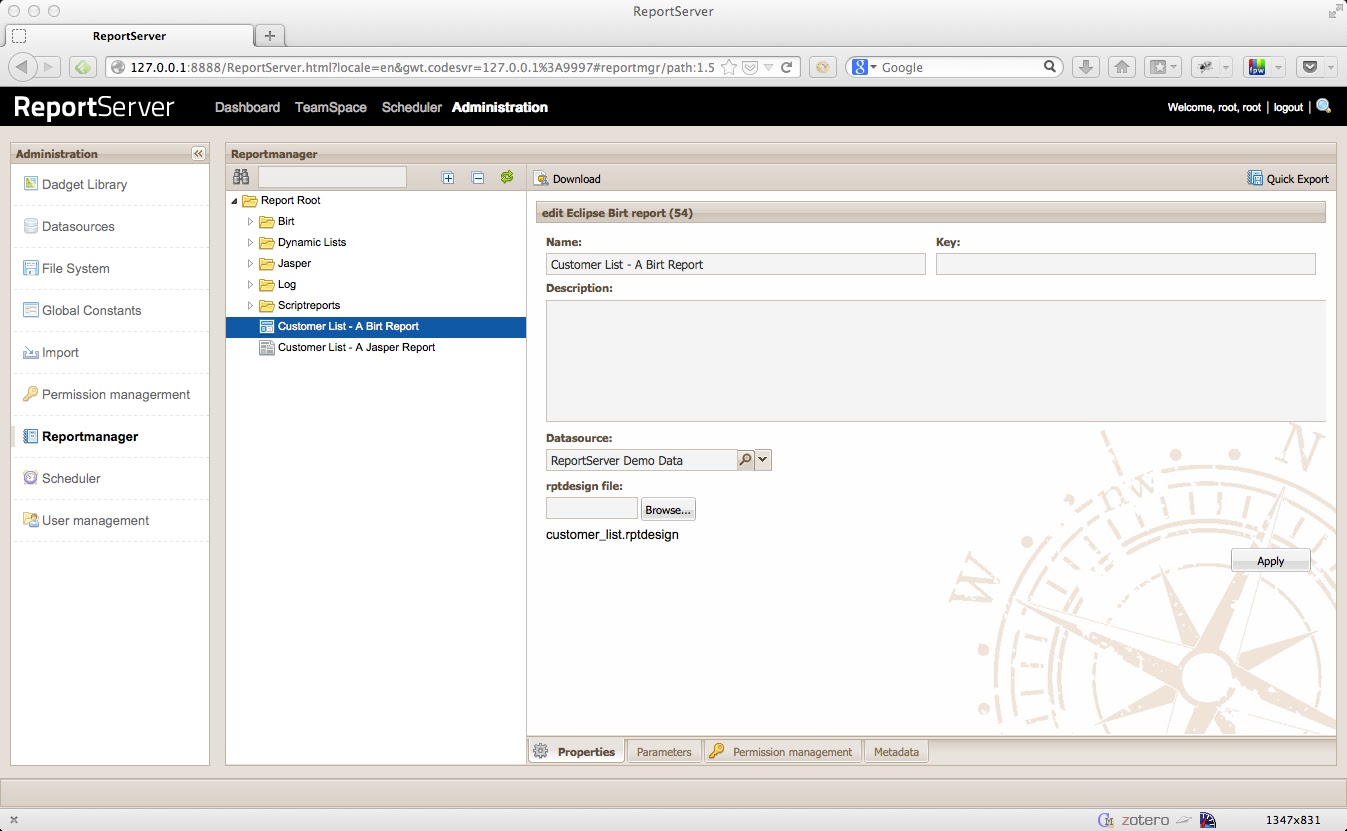The height and width of the screenshot is (831, 1347).
Task: Click the browser URL address bar
Action: coord(422,67)
